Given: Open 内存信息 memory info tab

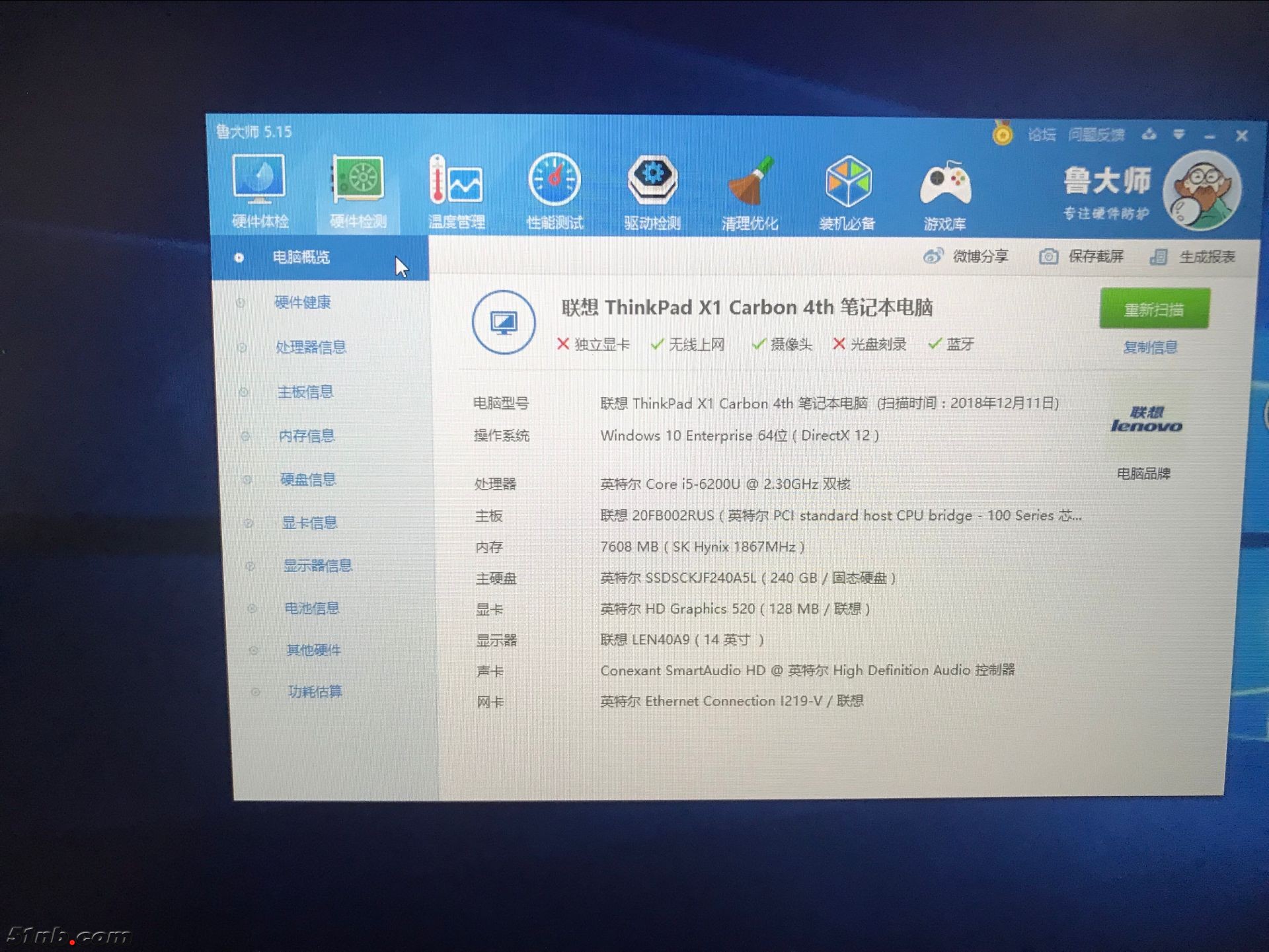Looking at the screenshot, I should (x=307, y=436).
